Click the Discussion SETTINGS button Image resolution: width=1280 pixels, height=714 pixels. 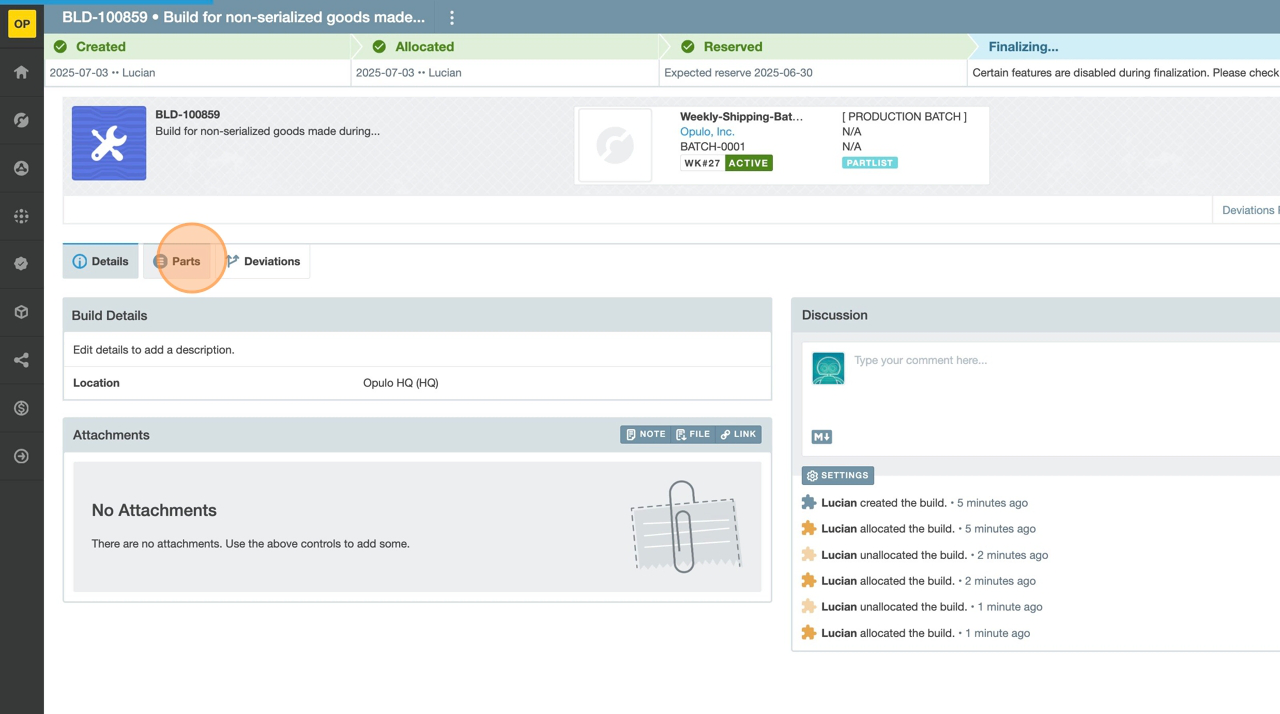coord(838,476)
